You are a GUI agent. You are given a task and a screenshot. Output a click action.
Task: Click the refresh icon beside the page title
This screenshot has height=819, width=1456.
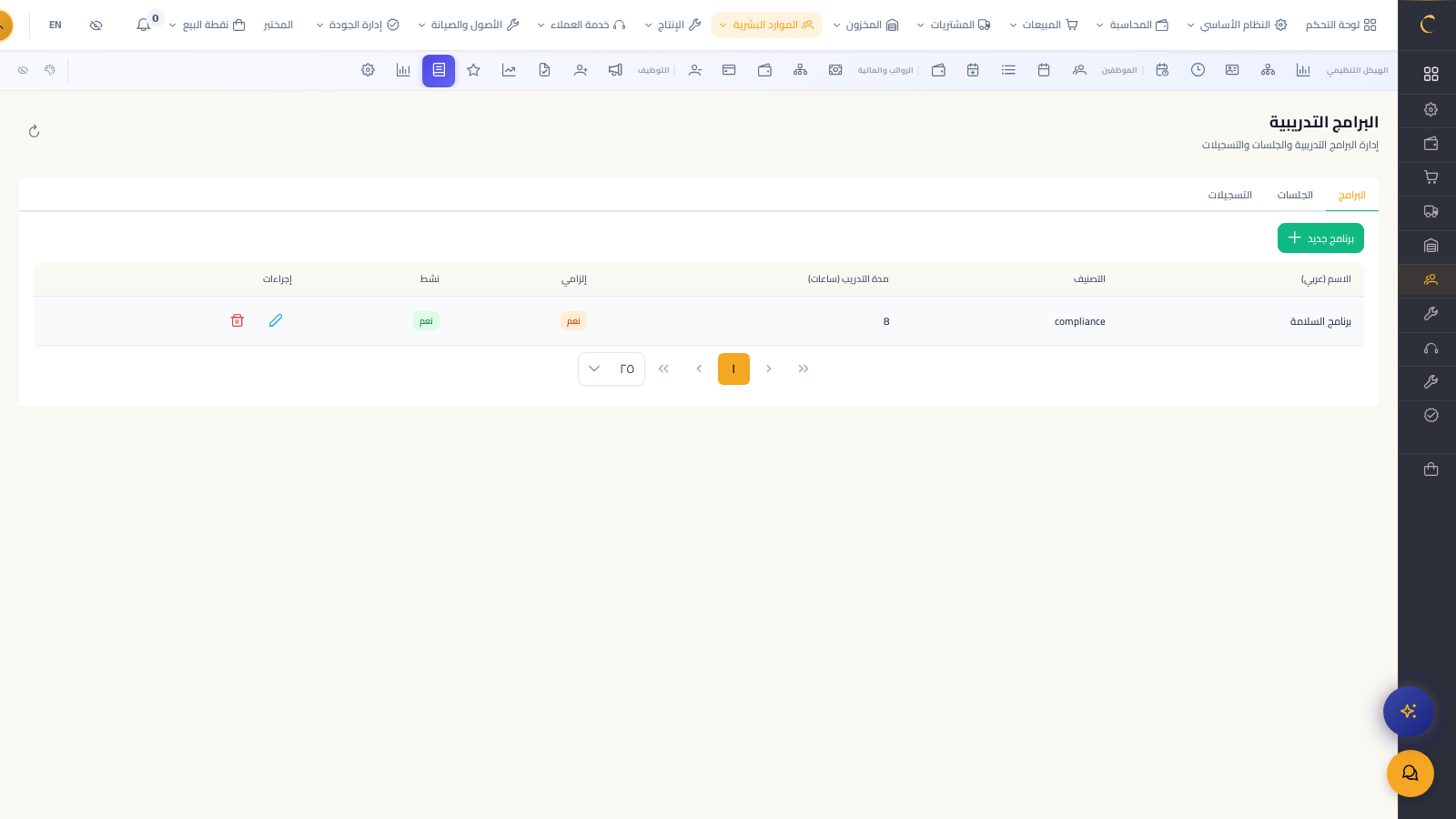tap(35, 131)
